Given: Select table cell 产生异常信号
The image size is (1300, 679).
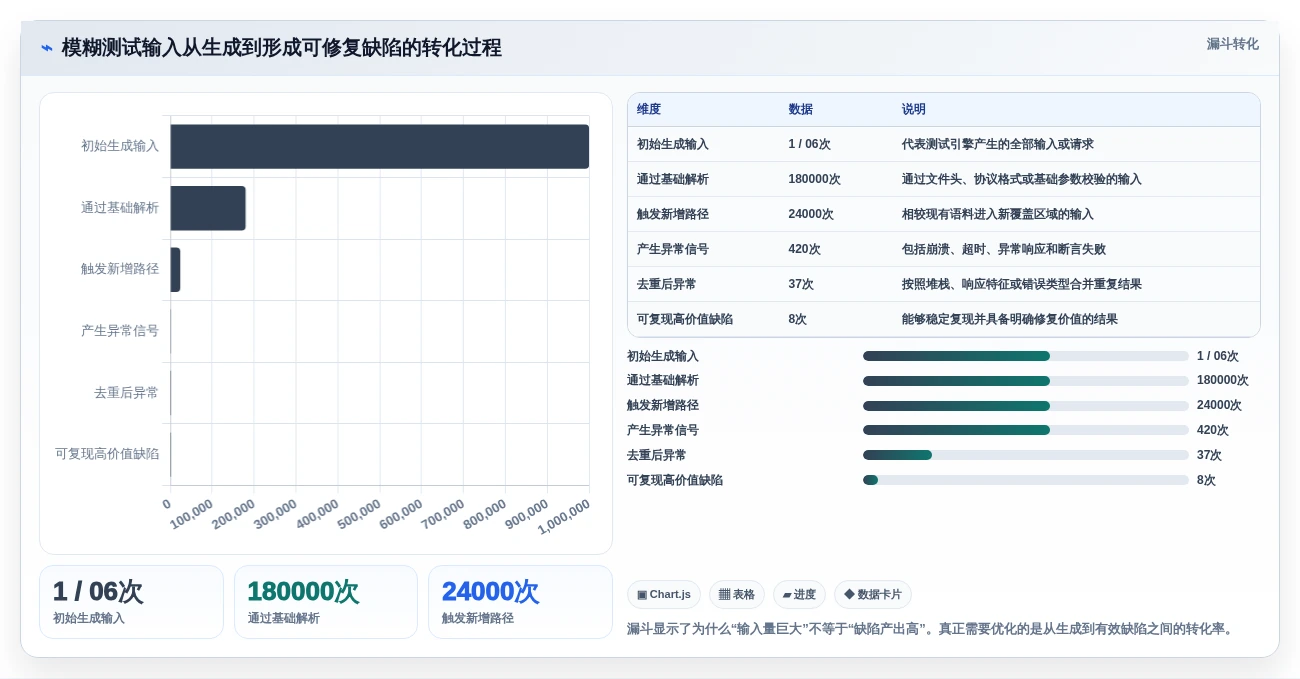Looking at the screenshot, I should tap(673, 249).
